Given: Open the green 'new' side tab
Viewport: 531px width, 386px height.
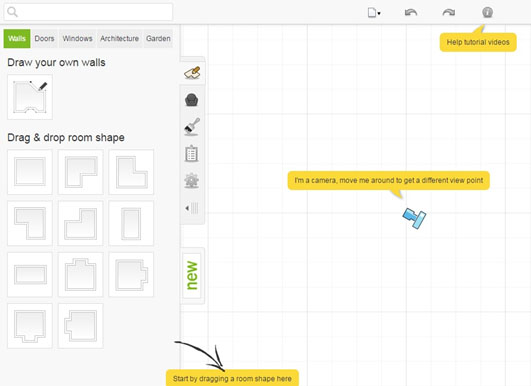Looking at the screenshot, I should click(192, 275).
